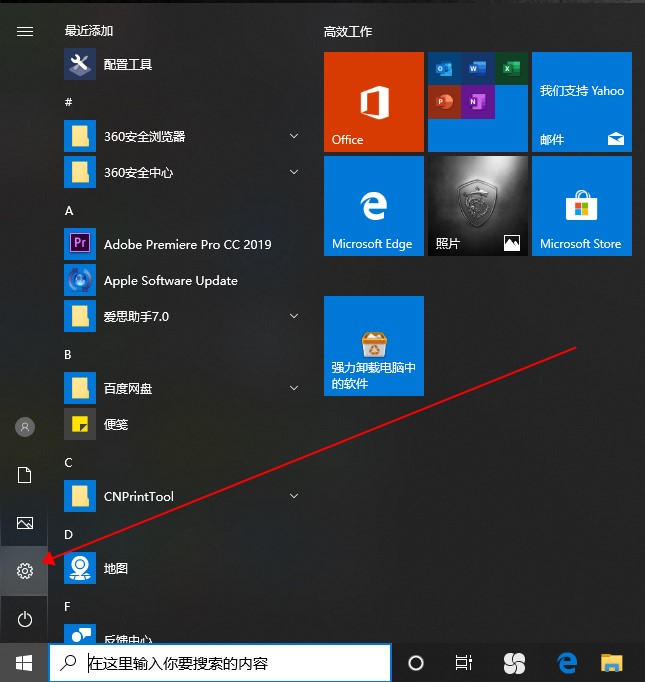Open Adobe Premiere Pro CC 2019

[x=182, y=244]
